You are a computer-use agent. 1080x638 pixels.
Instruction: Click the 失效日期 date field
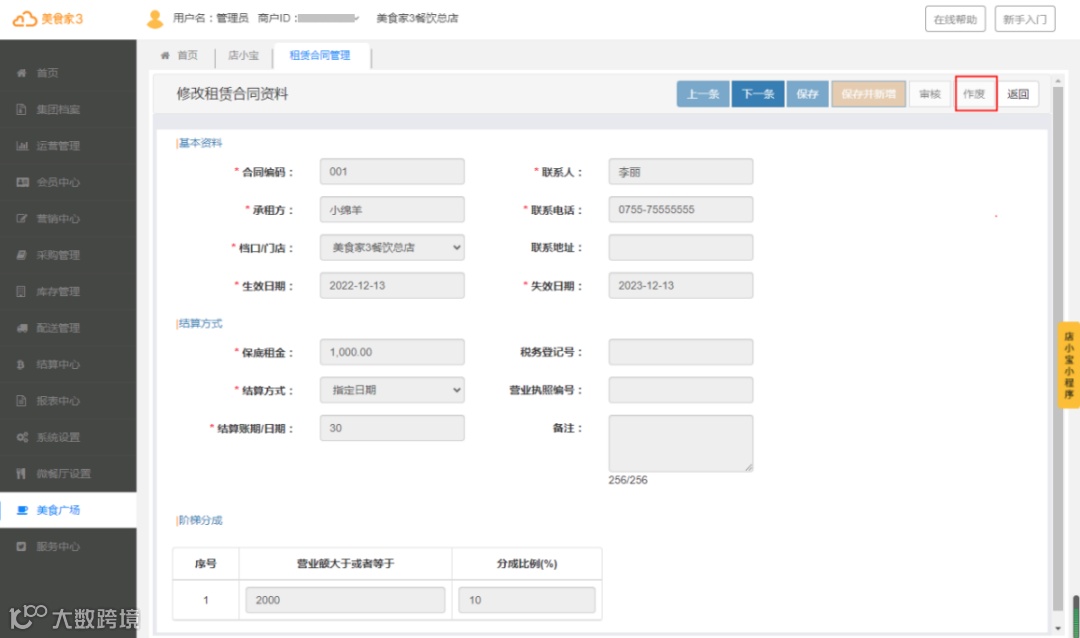(681, 285)
